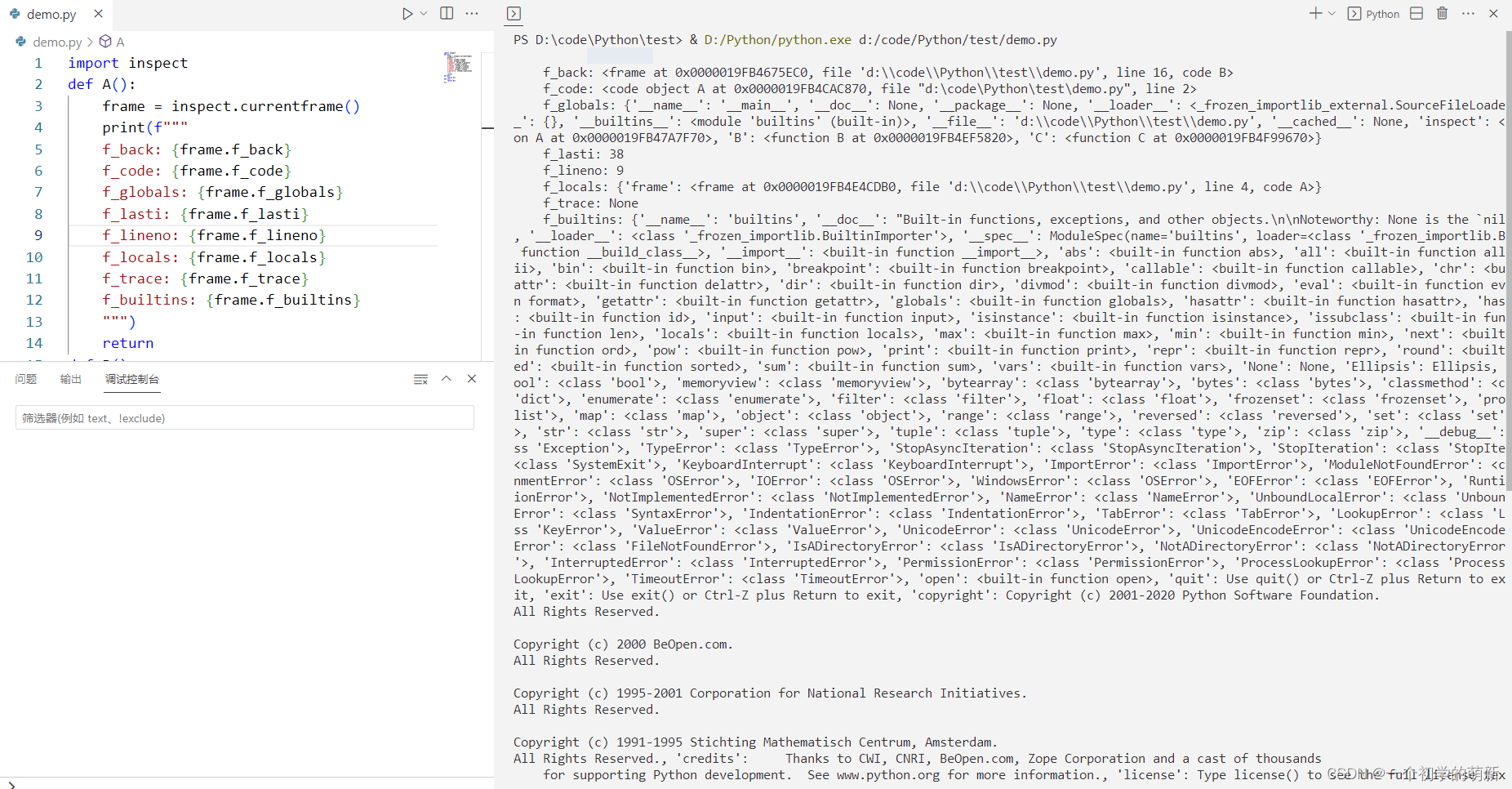Viewport: 1512px width, 789px height.
Task: Place cursor on 'import inspect' line
Action: pyautogui.click(x=127, y=63)
